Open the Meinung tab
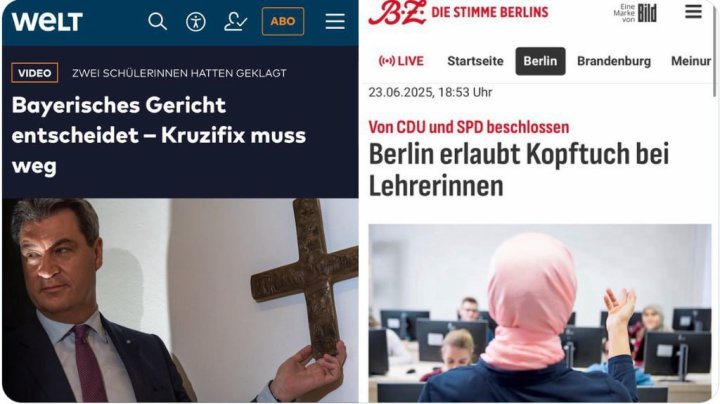This screenshot has width=720, height=404. 691,61
